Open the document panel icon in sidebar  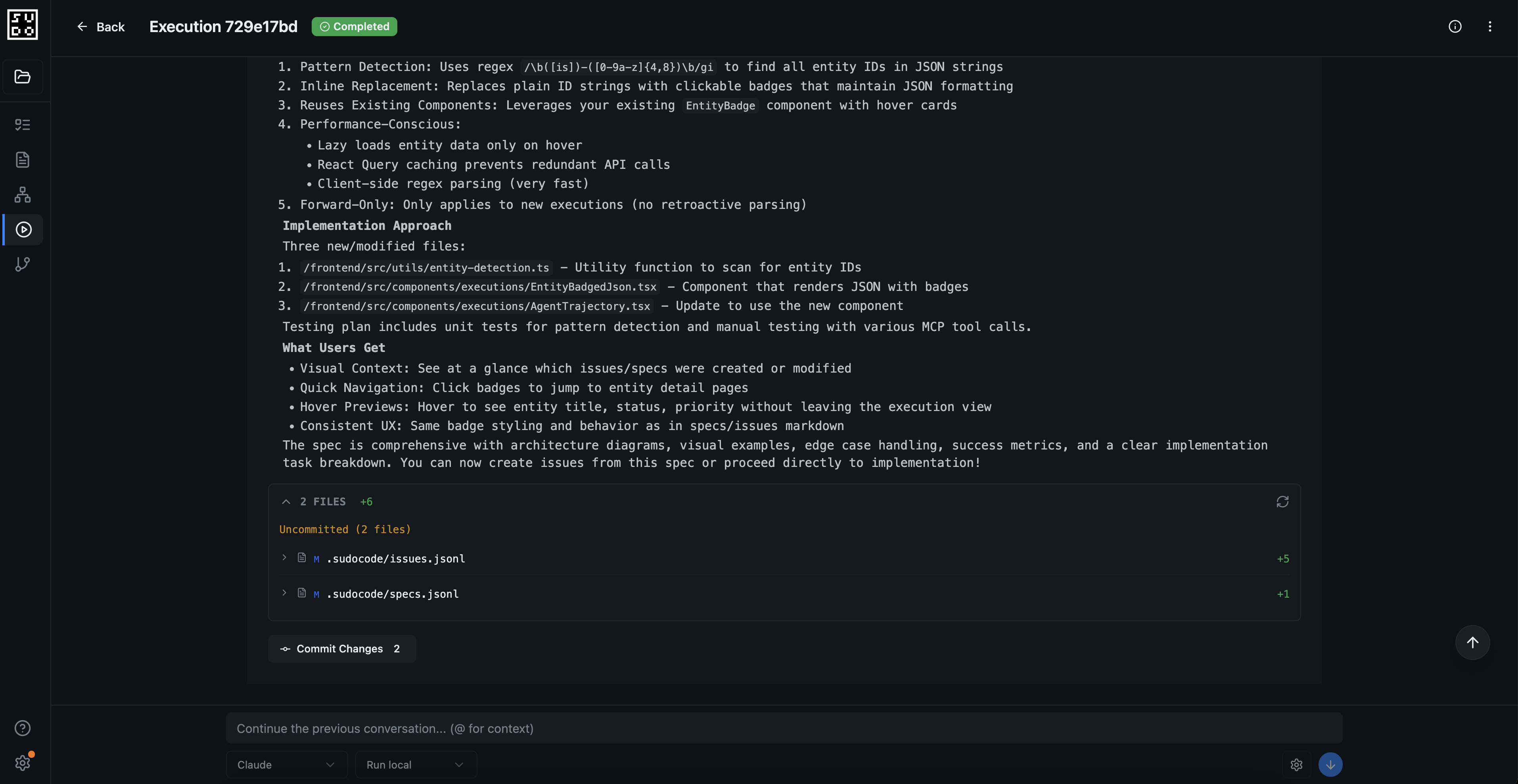pyautogui.click(x=22, y=159)
